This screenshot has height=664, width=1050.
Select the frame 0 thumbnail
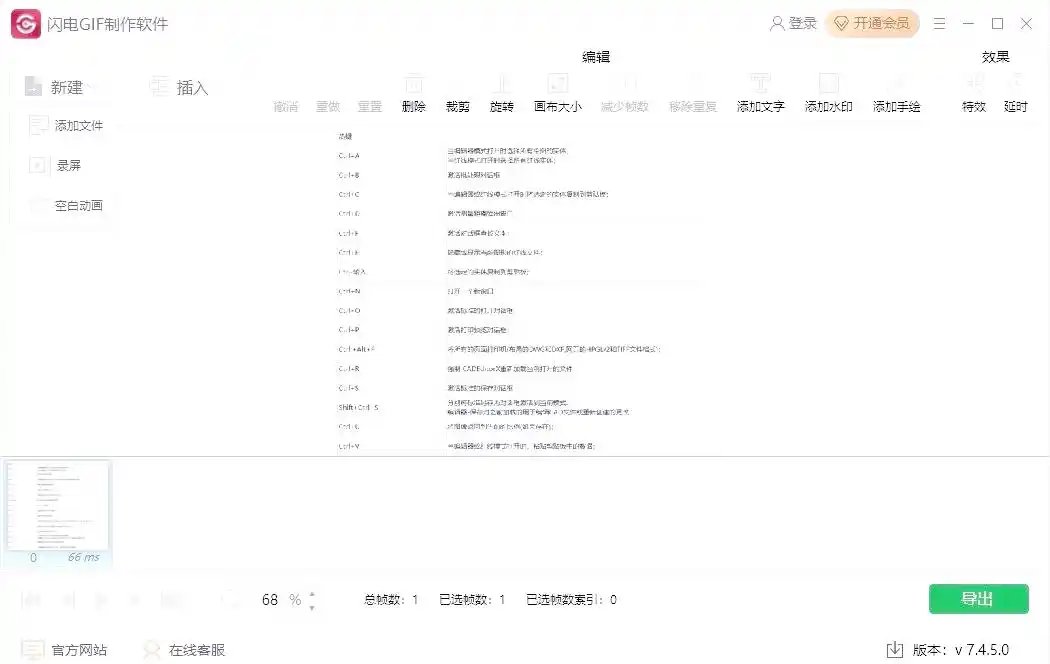click(57, 506)
